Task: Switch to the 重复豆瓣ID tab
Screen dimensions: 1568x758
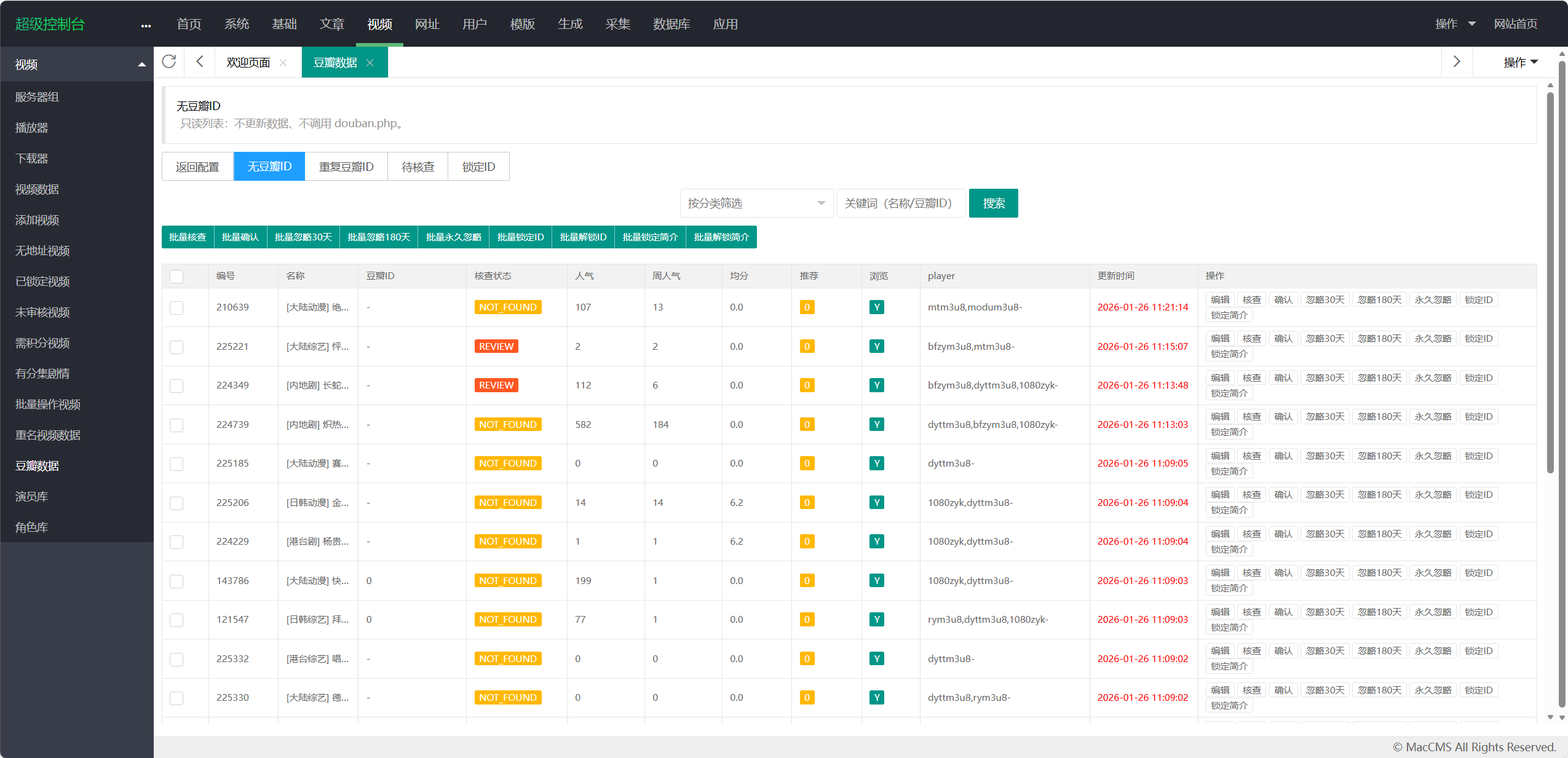Action: 346,167
